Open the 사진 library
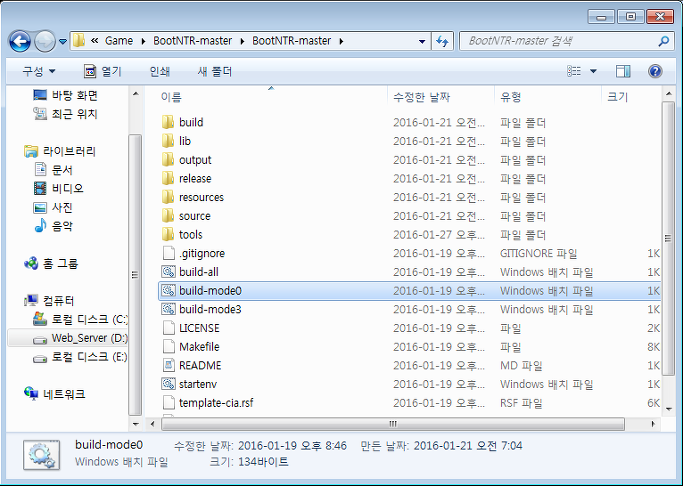The height and width of the screenshot is (486, 683). click(53, 207)
